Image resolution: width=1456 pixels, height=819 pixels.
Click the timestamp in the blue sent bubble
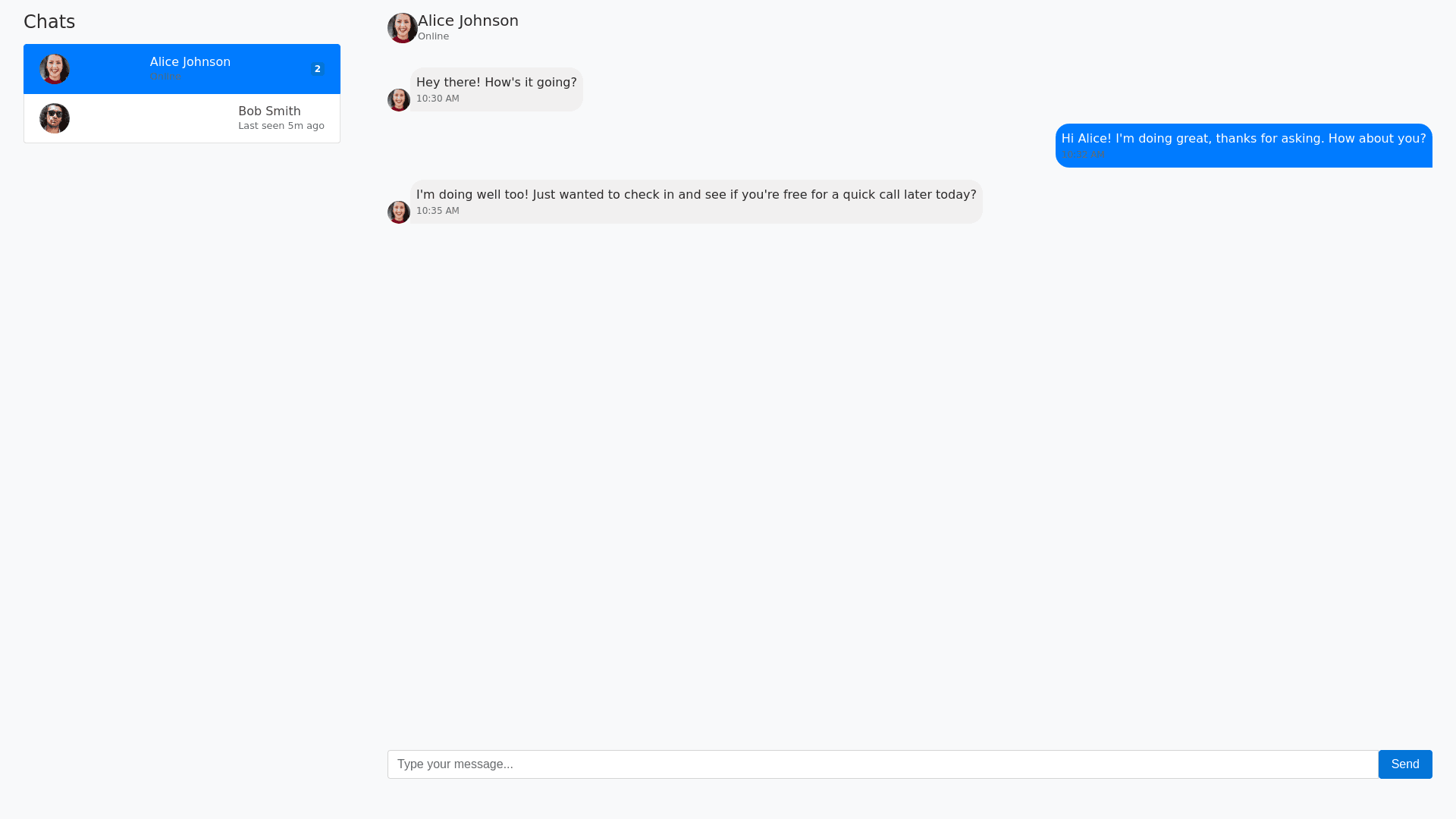(x=1083, y=155)
